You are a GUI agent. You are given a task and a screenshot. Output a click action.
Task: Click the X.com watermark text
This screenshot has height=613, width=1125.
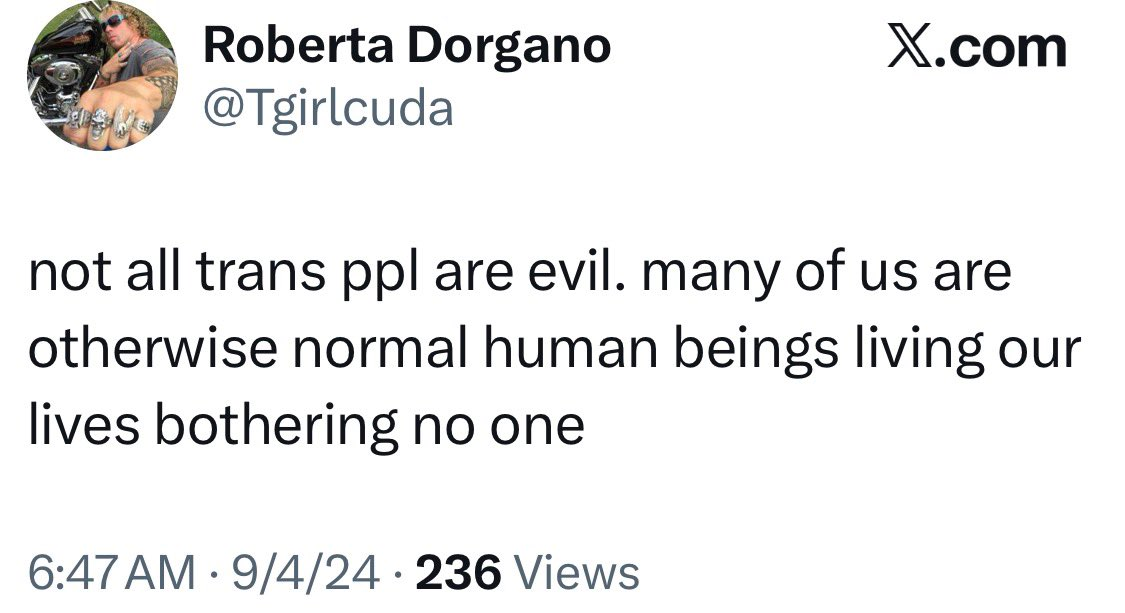[x=977, y=47]
